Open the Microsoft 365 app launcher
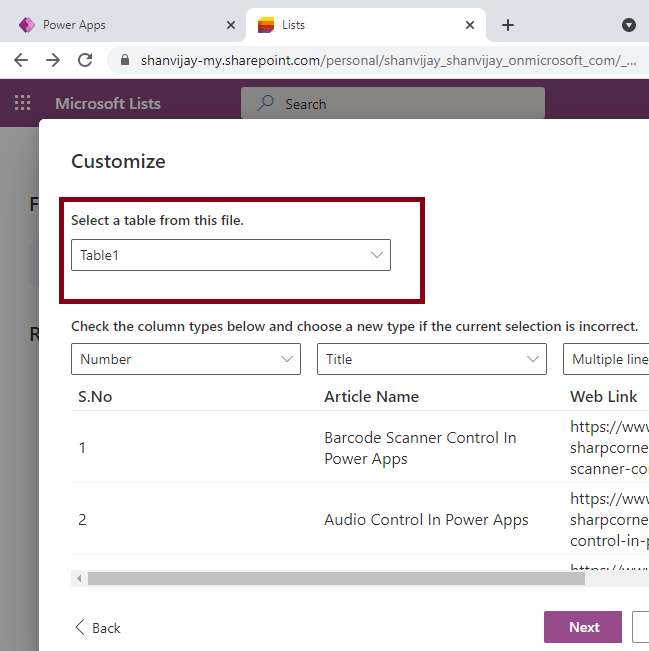The height and width of the screenshot is (651, 649). click(22, 103)
